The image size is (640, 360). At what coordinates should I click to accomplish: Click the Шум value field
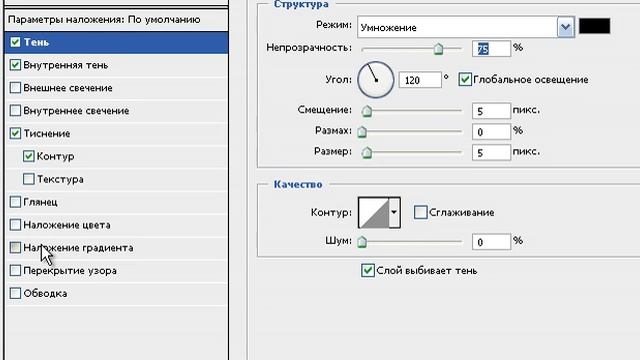pos(491,242)
